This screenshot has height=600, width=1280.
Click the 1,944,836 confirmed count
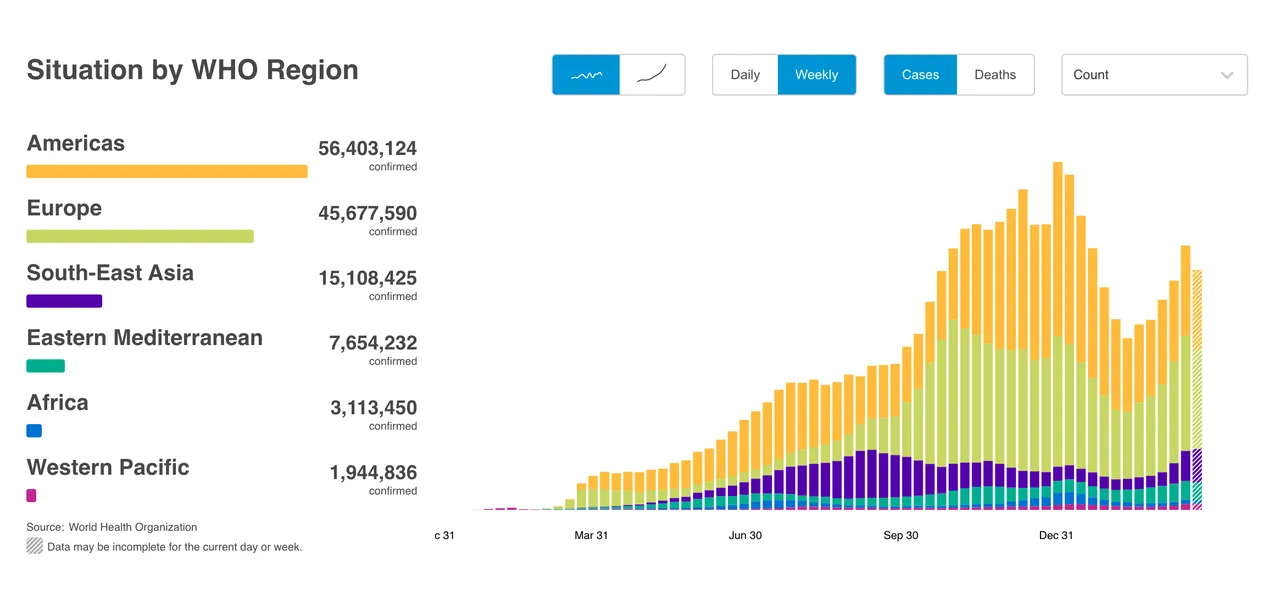[x=374, y=473]
